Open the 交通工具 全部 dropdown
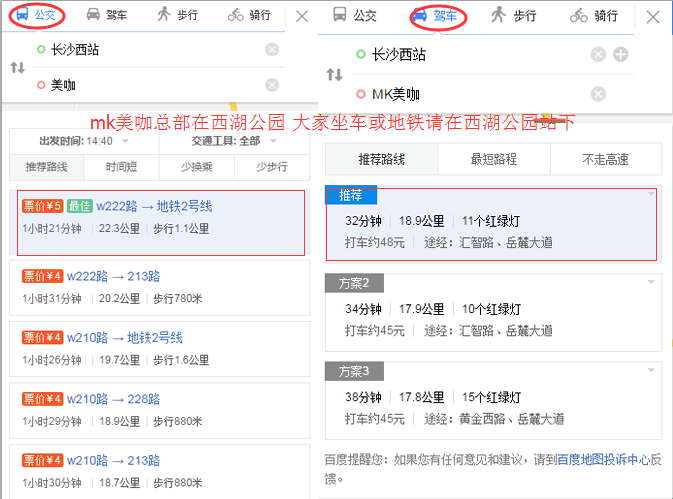Image resolution: width=673 pixels, height=499 pixels. 234,141
